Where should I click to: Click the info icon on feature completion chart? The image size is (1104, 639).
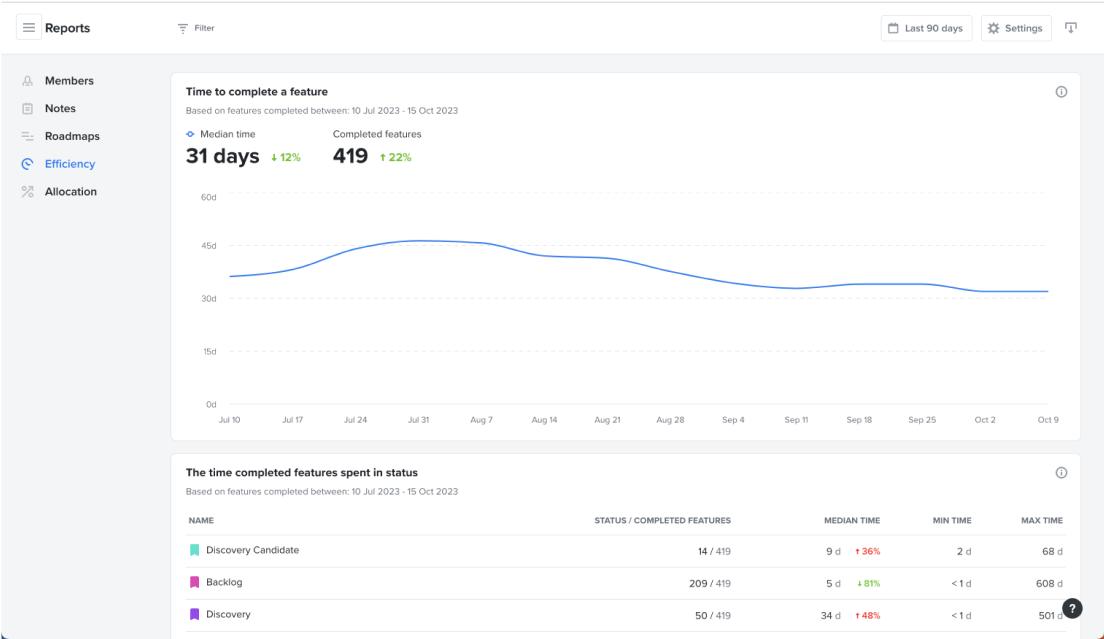tap(1061, 92)
